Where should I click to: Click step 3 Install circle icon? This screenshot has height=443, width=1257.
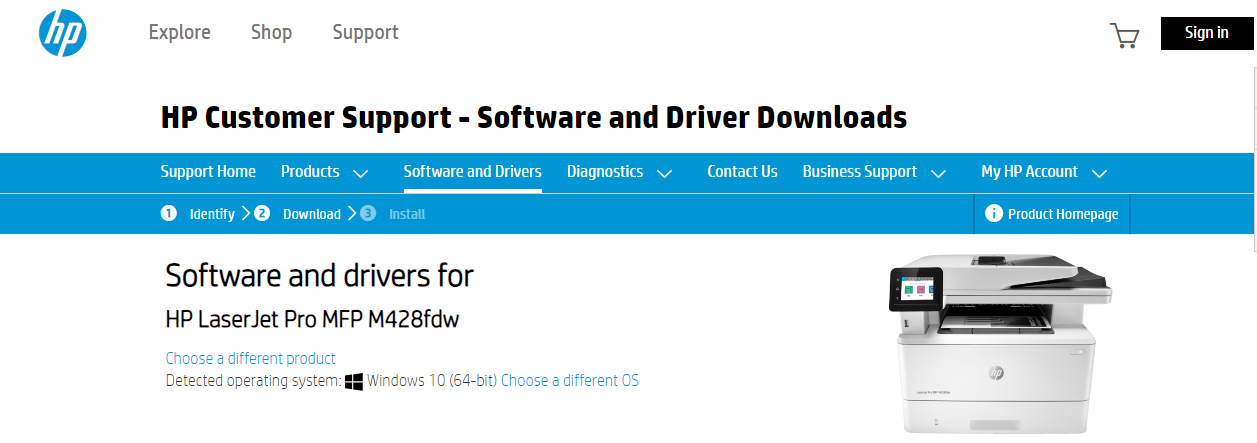368,214
